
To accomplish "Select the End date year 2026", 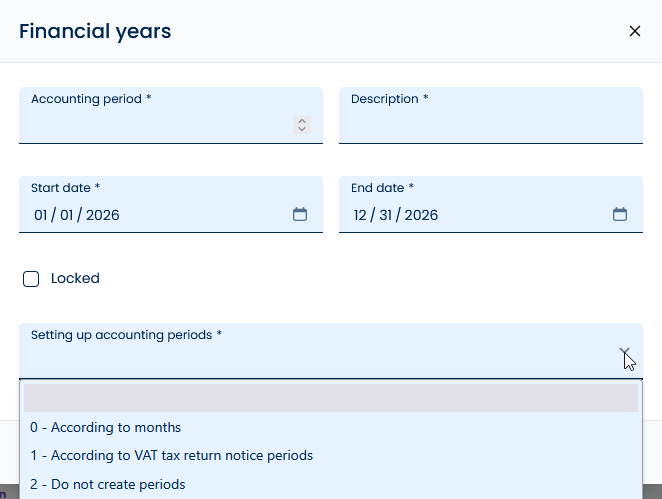I will point(421,215).
